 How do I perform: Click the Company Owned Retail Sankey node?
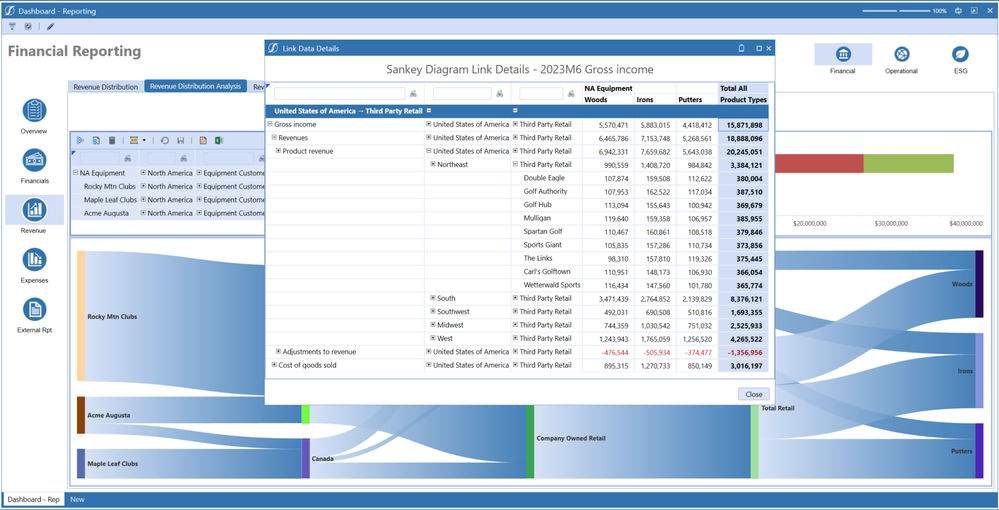tap(530, 441)
